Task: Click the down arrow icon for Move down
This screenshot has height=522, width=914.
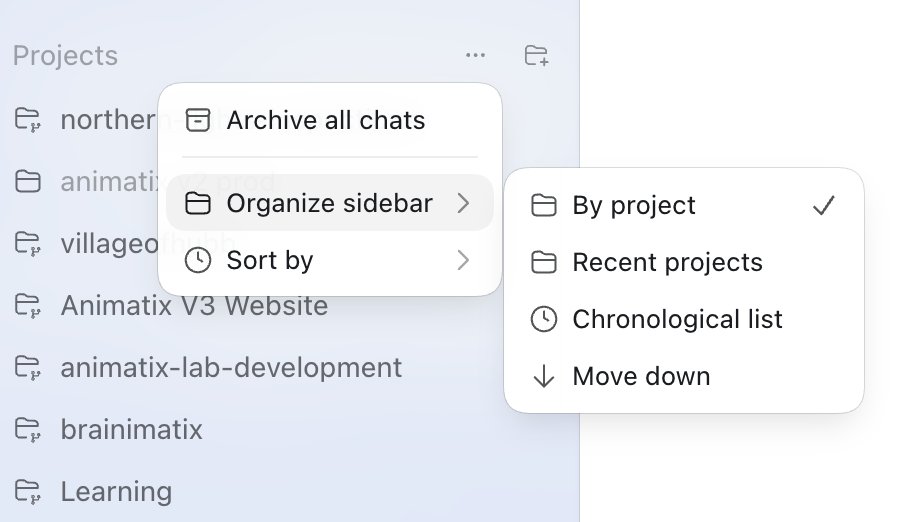Action: [544, 376]
